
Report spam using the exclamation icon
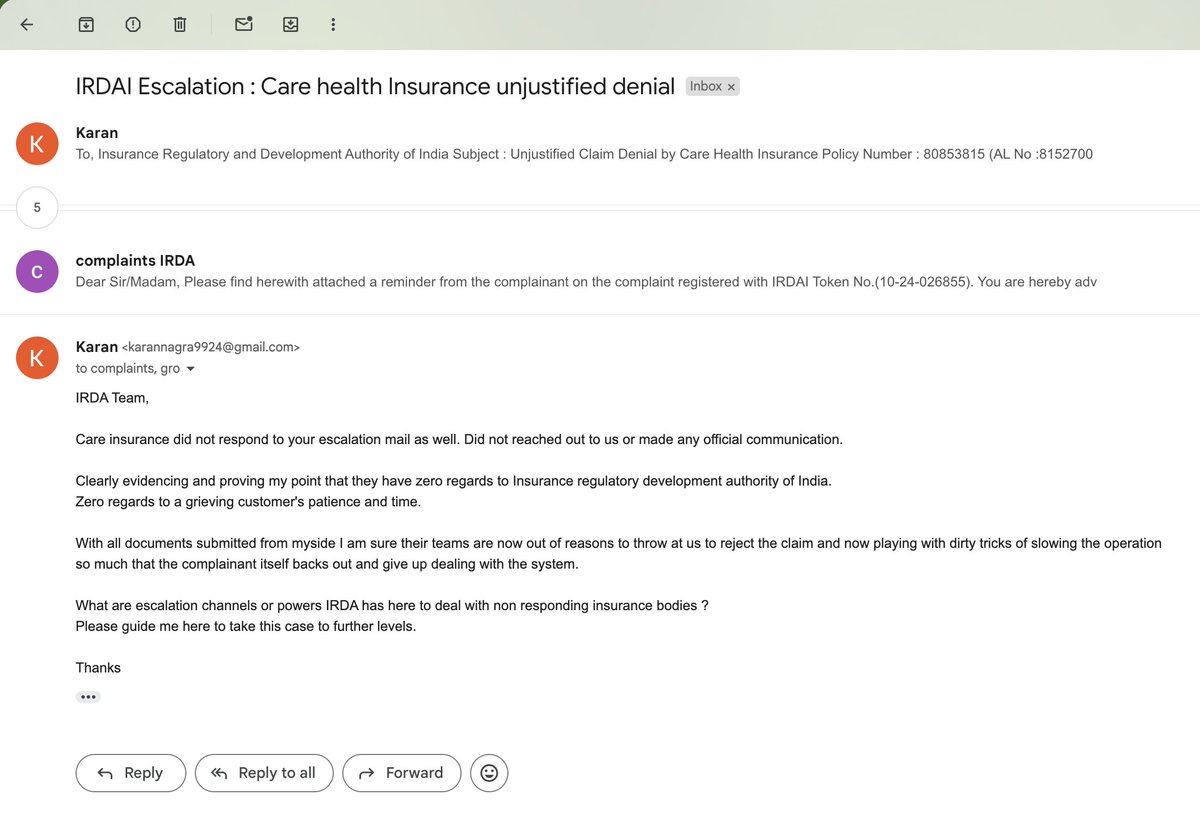[x=133, y=25]
